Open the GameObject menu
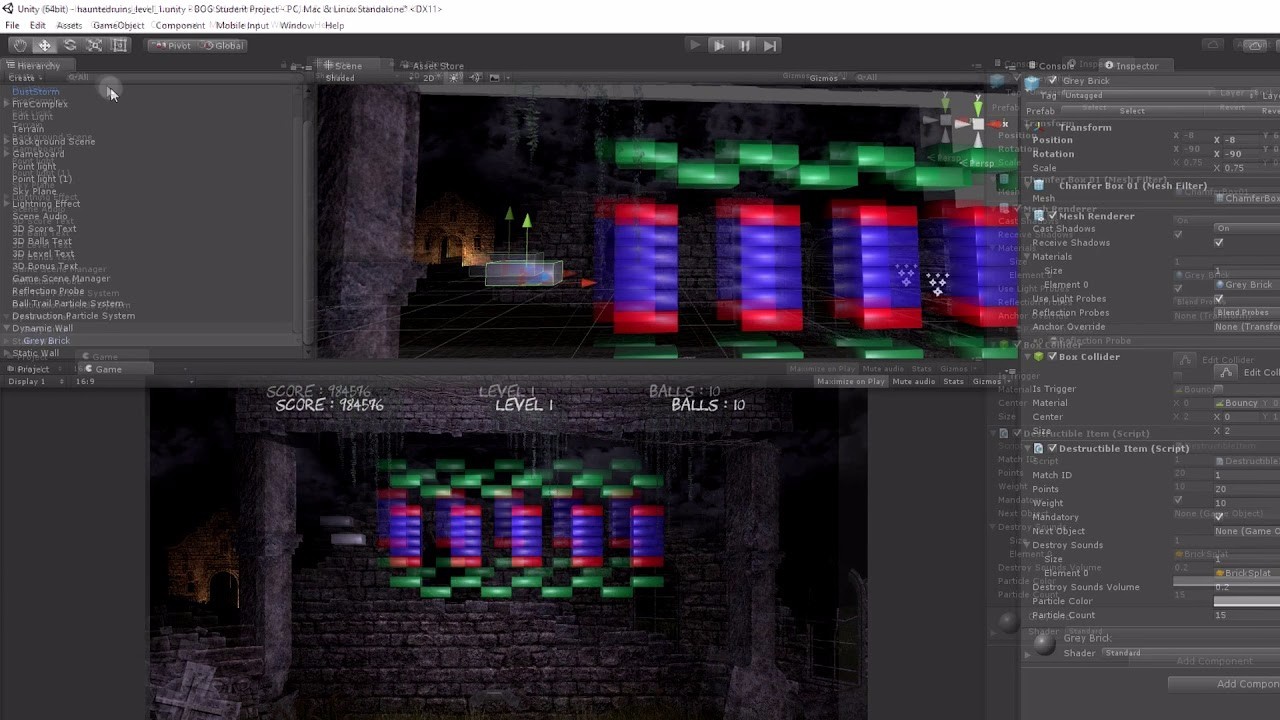The image size is (1280, 720). coord(118,25)
